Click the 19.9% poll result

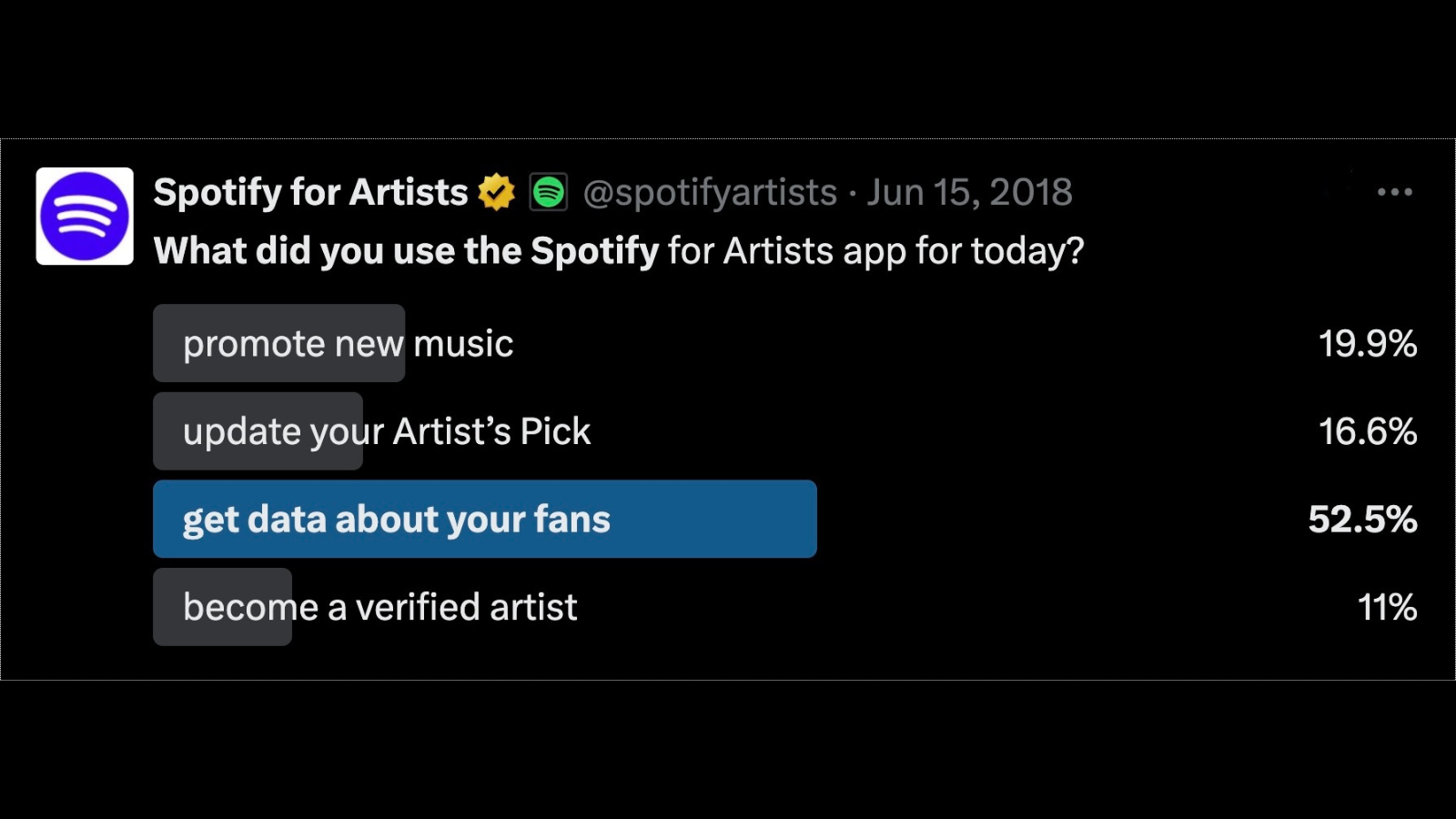point(1368,344)
